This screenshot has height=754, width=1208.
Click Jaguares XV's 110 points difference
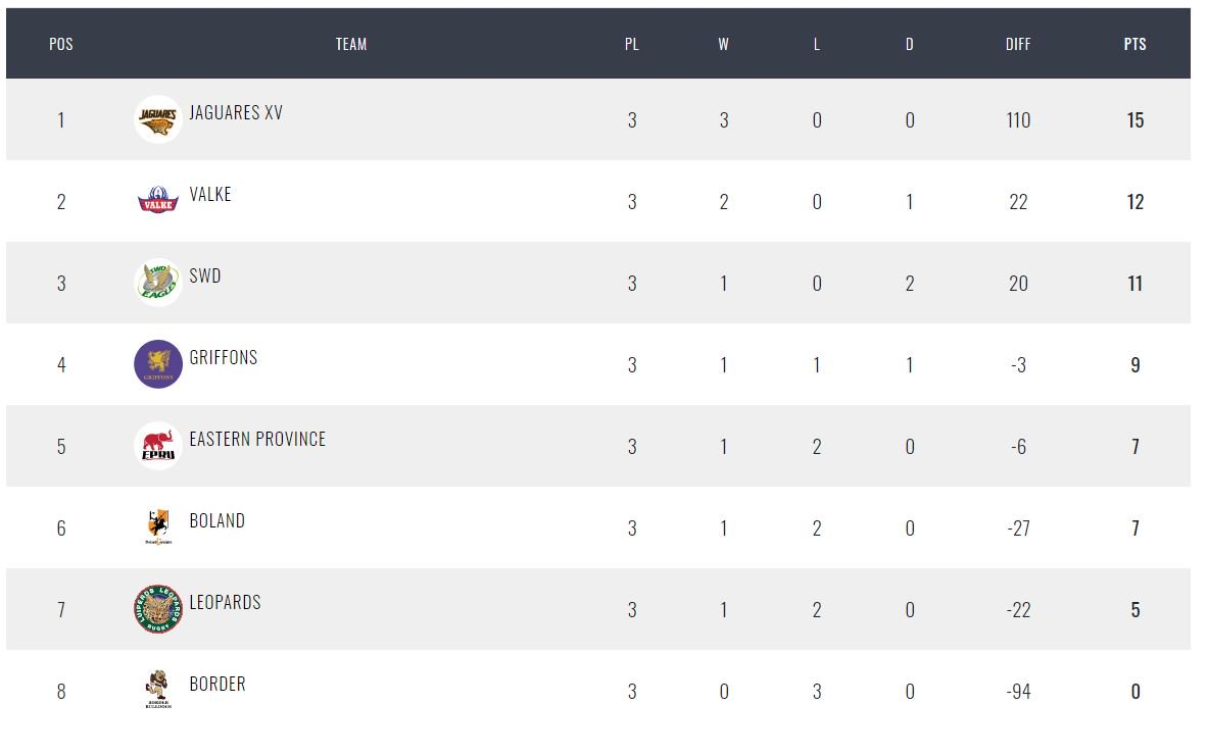tap(1018, 120)
